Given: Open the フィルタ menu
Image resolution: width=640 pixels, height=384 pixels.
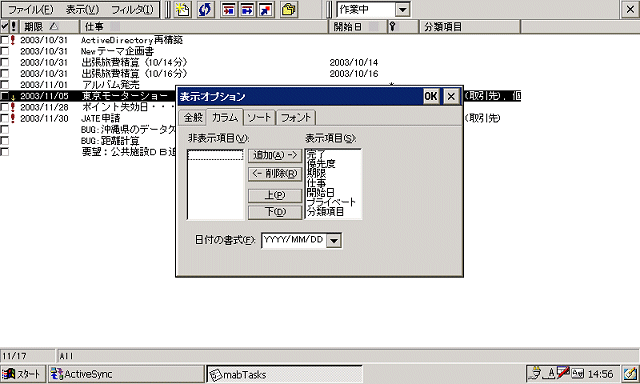Looking at the screenshot, I should pyautogui.click(x=132, y=10).
